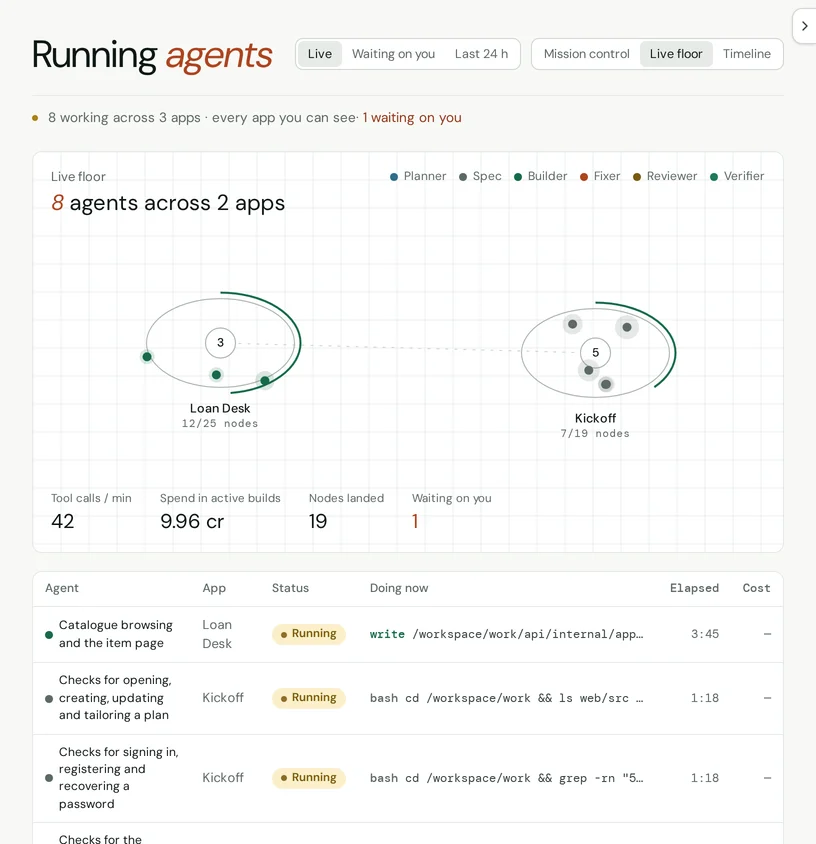Click '12/25 nodes' under Loan Desk
Image resolution: width=816 pixels, height=844 pixels.
[220, 424]
